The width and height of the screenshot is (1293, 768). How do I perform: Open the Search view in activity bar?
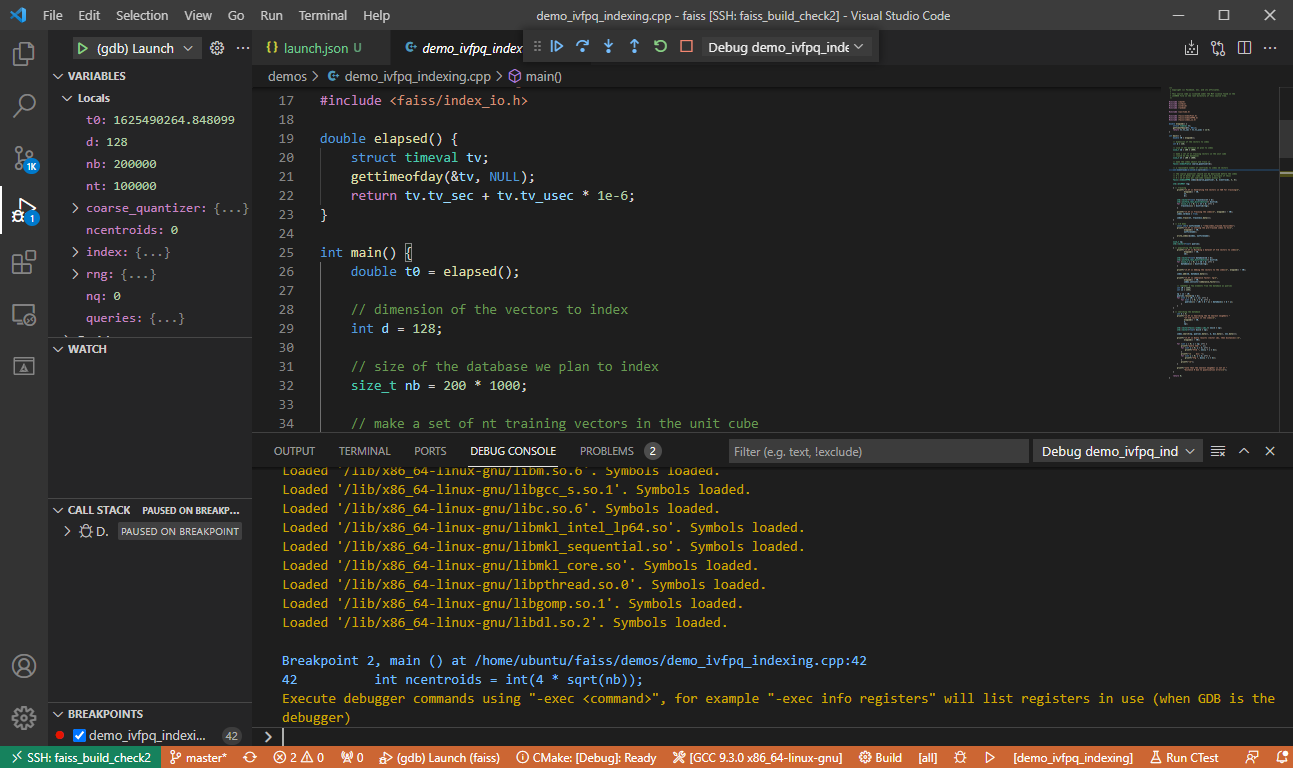24,105
